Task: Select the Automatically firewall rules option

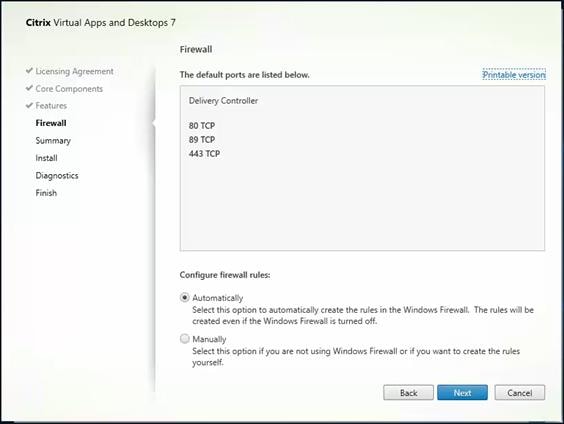Action: tap(185, 297)
